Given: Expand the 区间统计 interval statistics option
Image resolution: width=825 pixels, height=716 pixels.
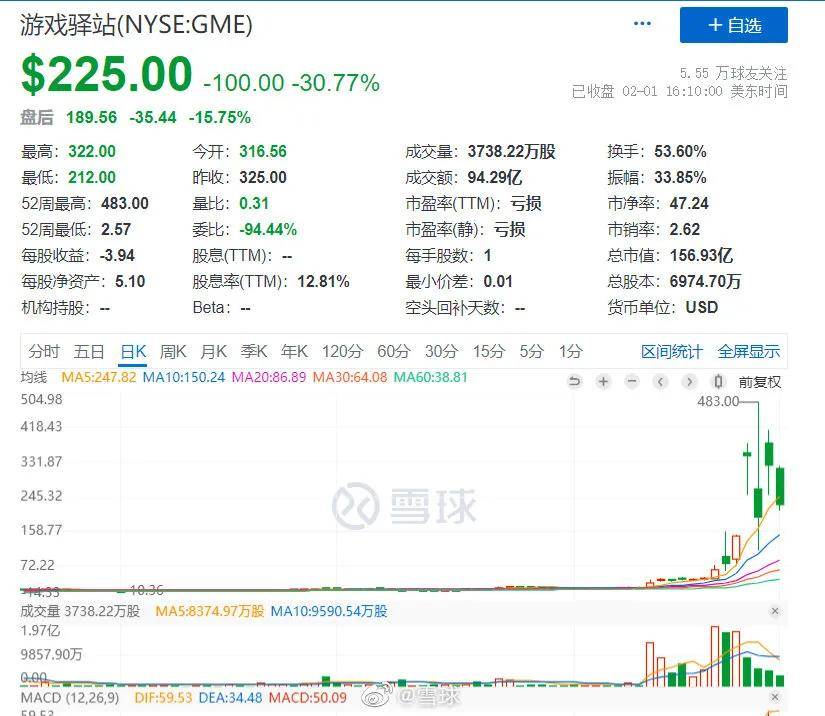Looking at the screenshot, I should [x=673, y=352].
